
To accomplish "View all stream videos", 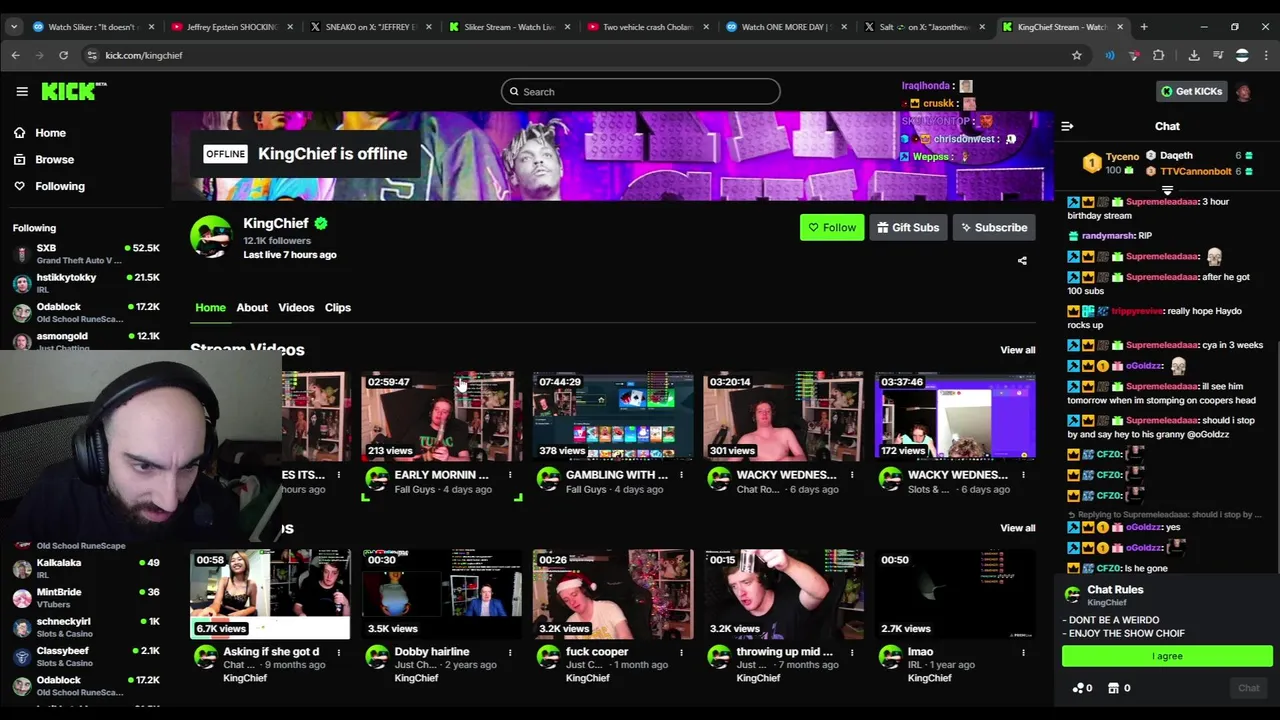I will click(x=1017, y=350).
